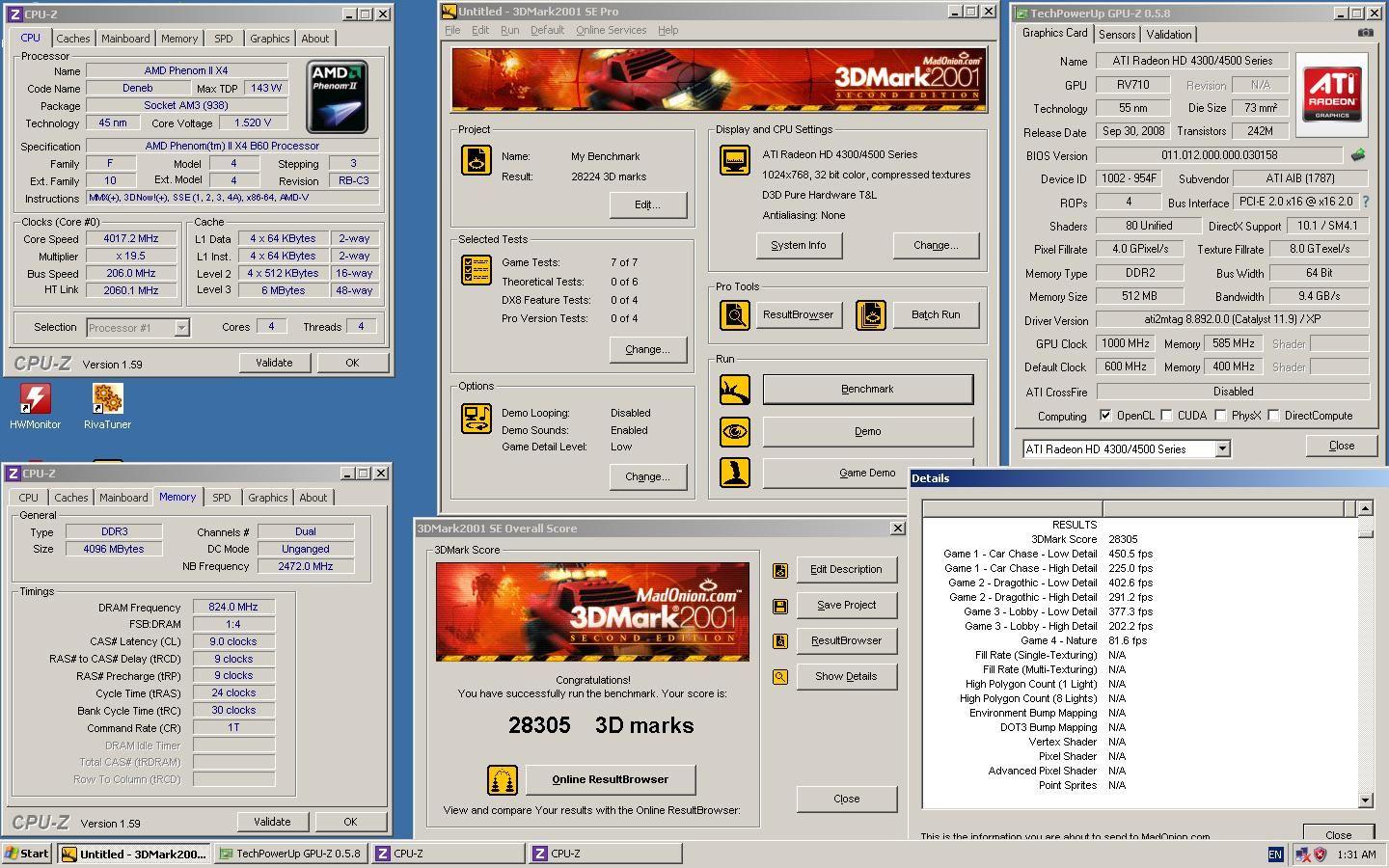
Task: Click the Benchmark run icon
Action: click(735, 389)
